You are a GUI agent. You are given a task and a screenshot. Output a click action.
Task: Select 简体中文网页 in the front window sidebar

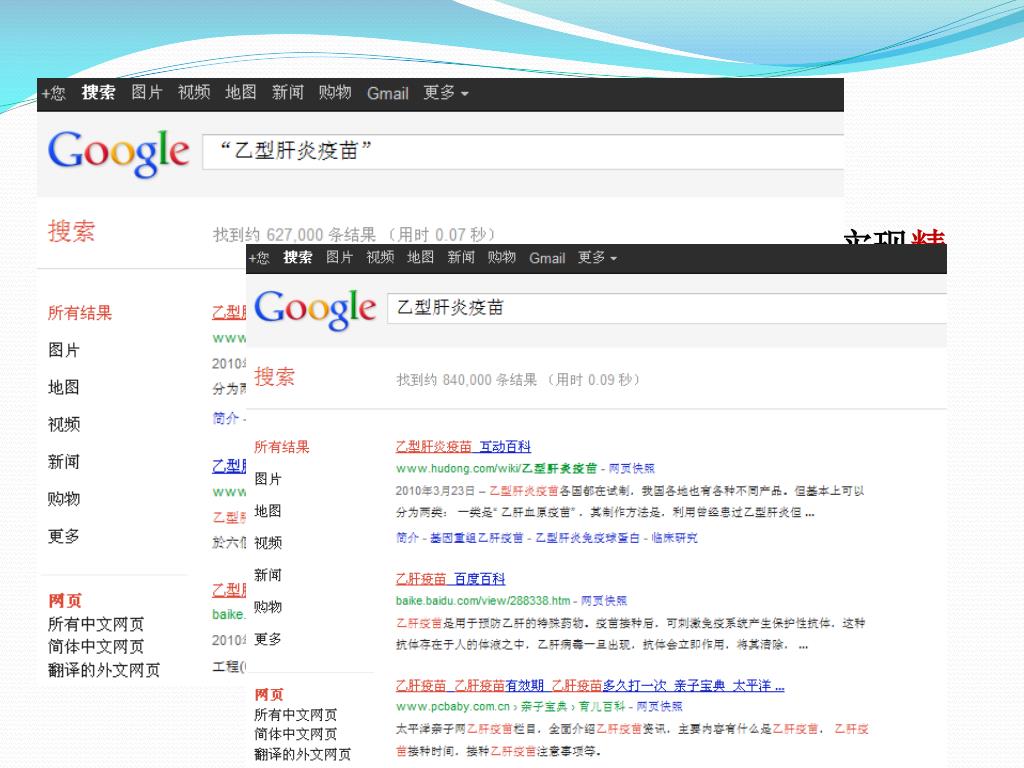click(296, 735)
